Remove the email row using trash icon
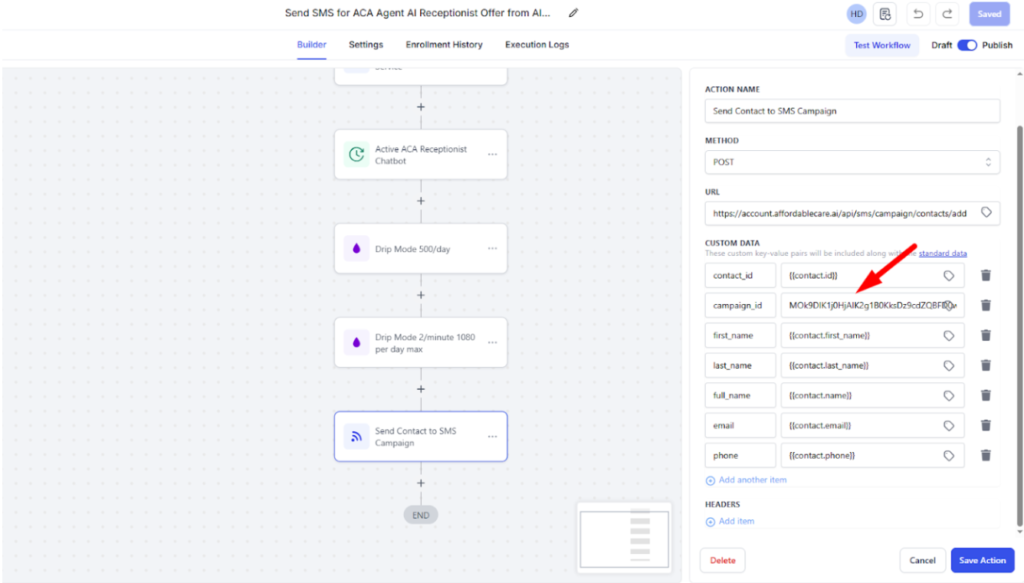The width and height of the screenshot is (1024, 583). pos(985,425)
